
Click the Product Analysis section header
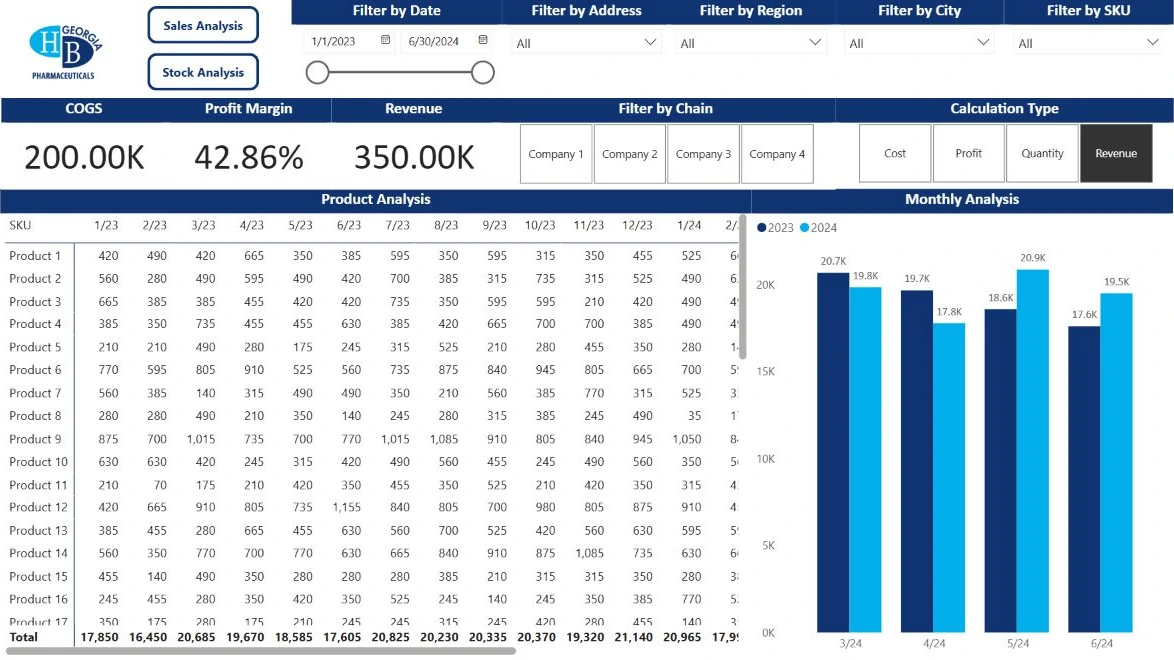(x=376, y=199)
